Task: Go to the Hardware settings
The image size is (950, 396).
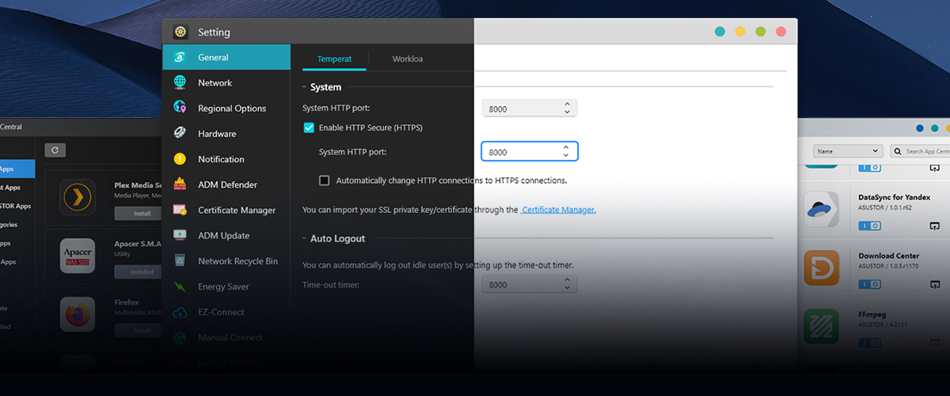Action: coord(227,134)
